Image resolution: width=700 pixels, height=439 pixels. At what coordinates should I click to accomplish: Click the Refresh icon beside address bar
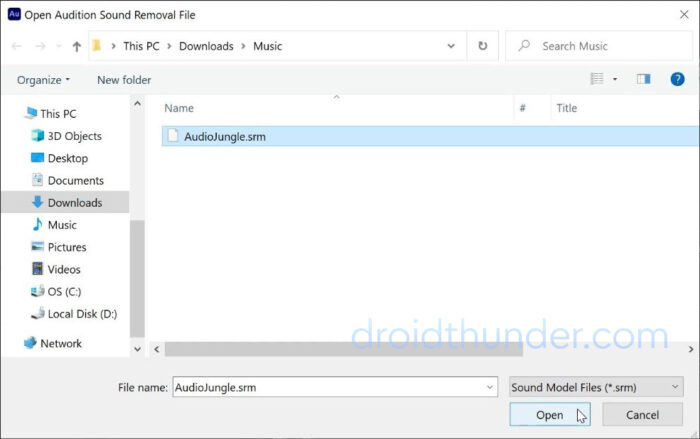coord(483,46)
